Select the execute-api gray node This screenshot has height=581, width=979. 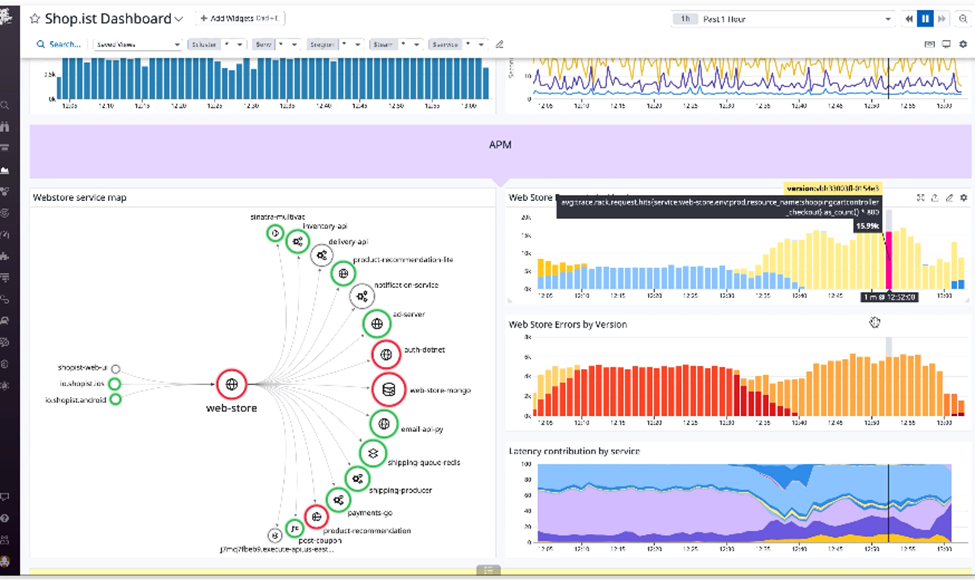point(275,535)
